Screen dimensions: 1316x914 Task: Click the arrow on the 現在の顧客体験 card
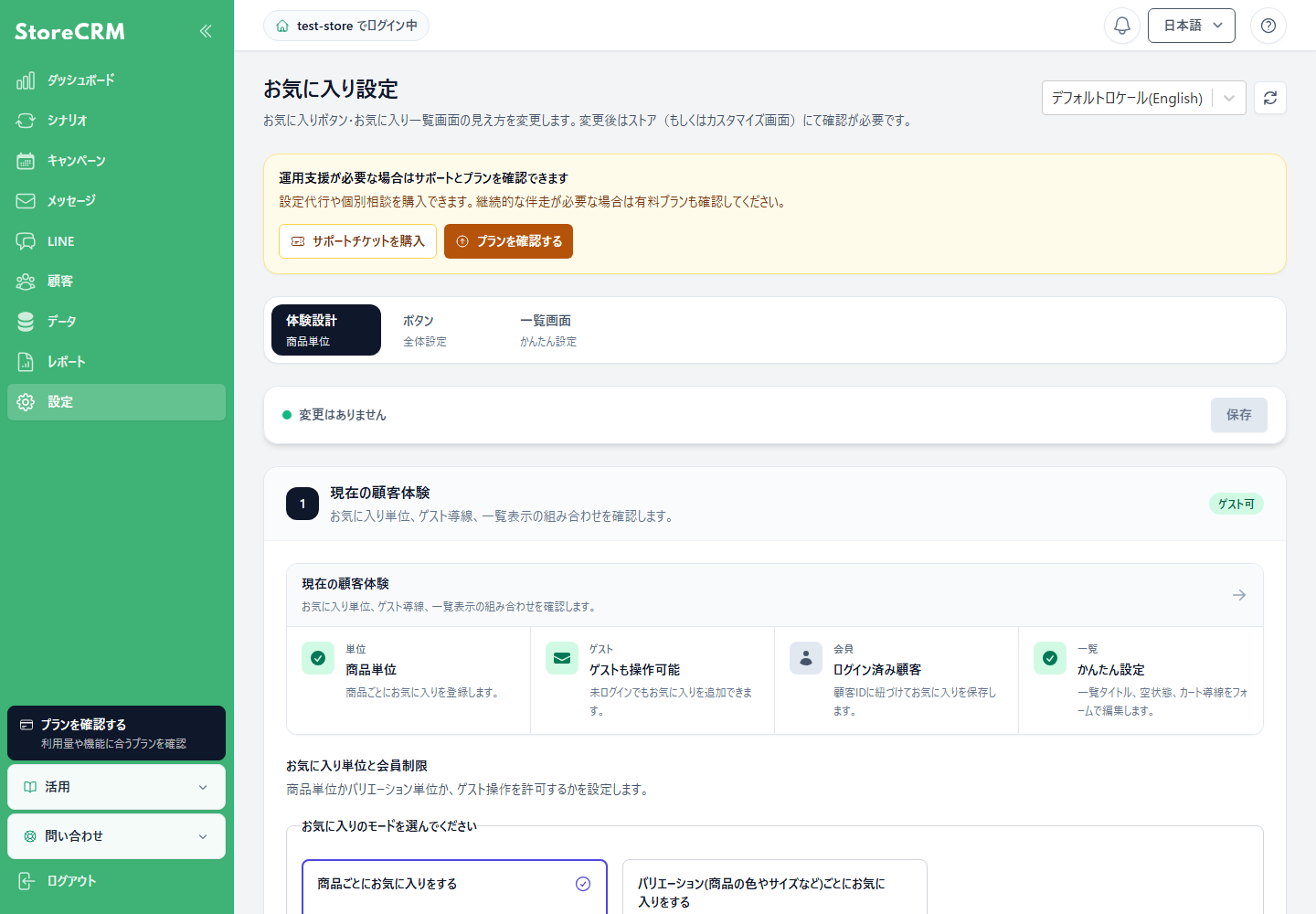point(1239,595)
